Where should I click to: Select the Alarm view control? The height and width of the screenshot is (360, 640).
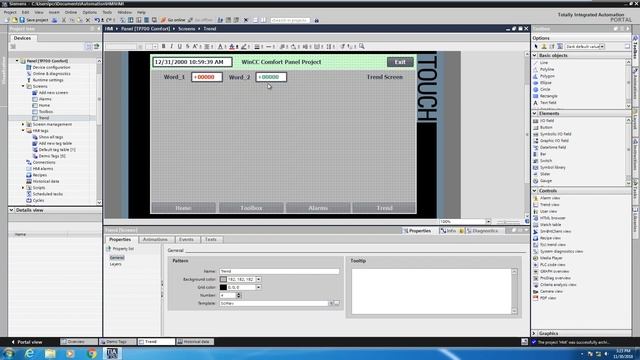[550, 198]
